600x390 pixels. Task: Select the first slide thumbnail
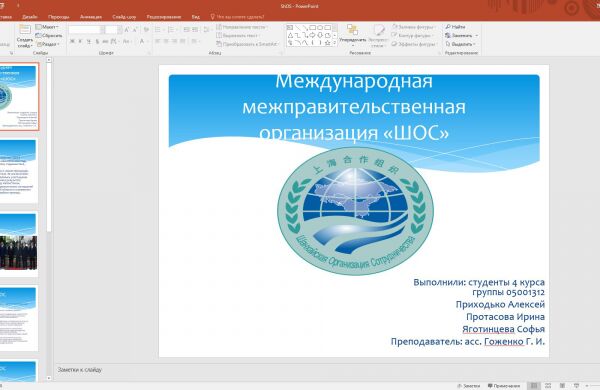click(18, 96)
